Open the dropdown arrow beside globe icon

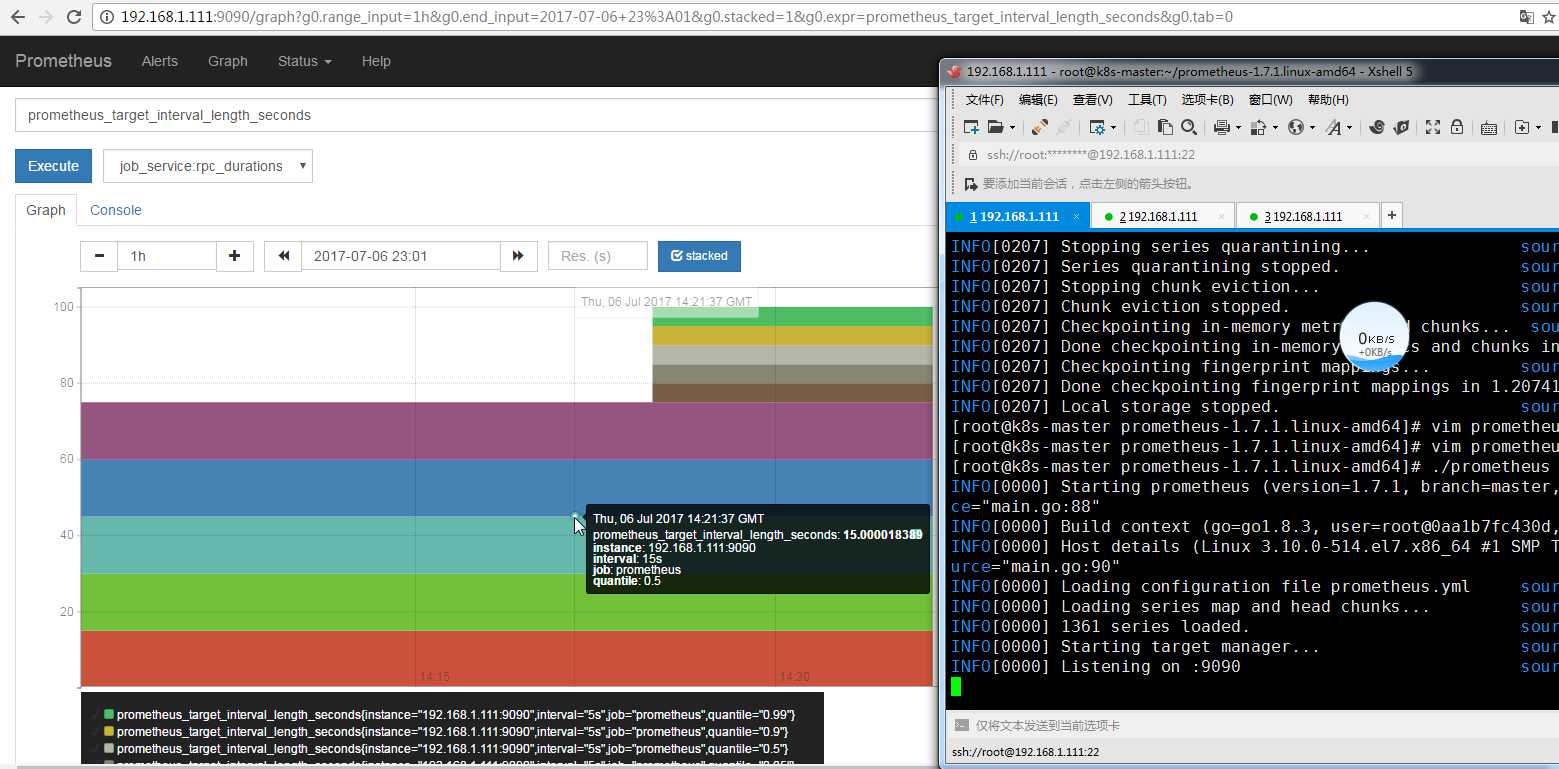tap(1312, 127)
